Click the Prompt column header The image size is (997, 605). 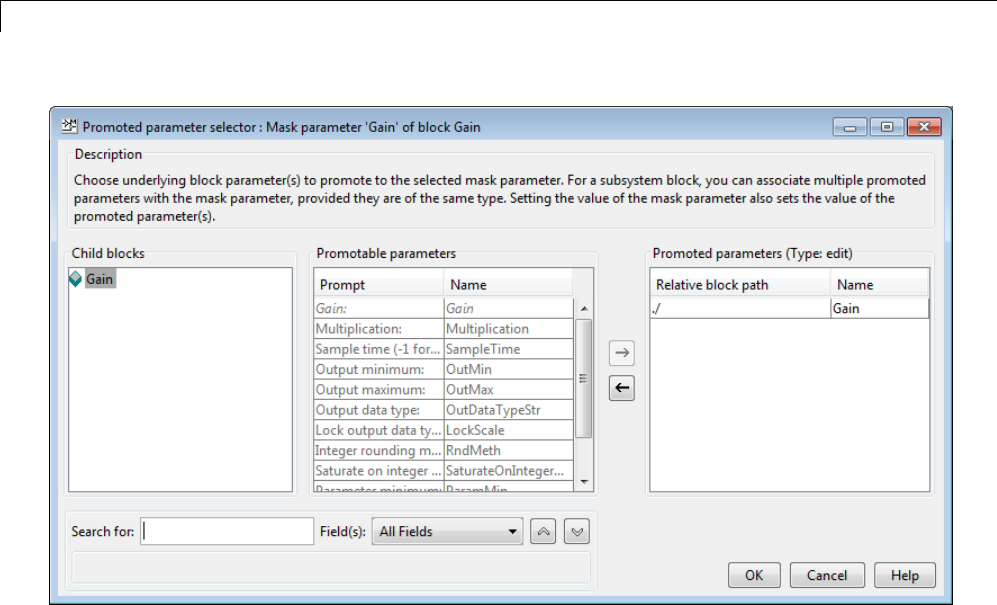pos(378,285)
